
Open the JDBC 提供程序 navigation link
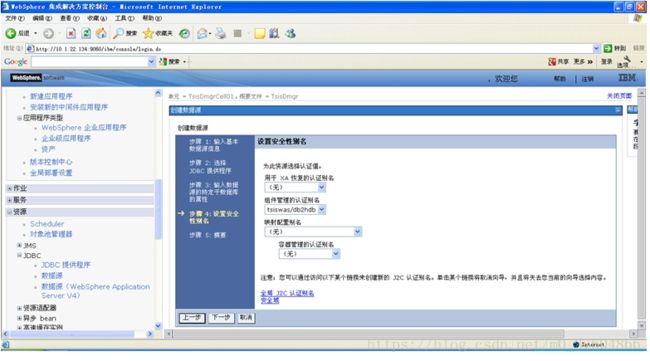65,265
